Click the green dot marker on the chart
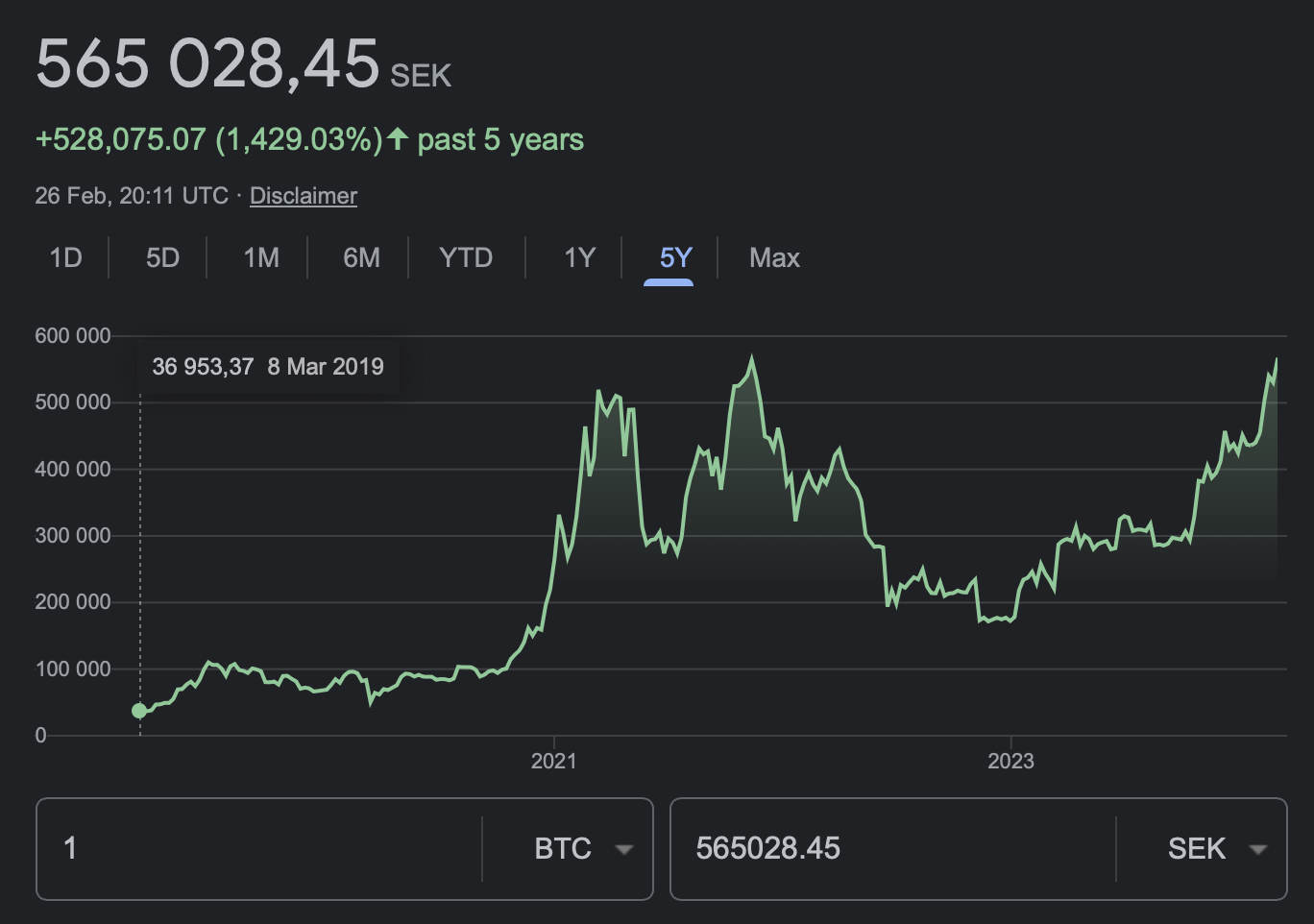 139,711
